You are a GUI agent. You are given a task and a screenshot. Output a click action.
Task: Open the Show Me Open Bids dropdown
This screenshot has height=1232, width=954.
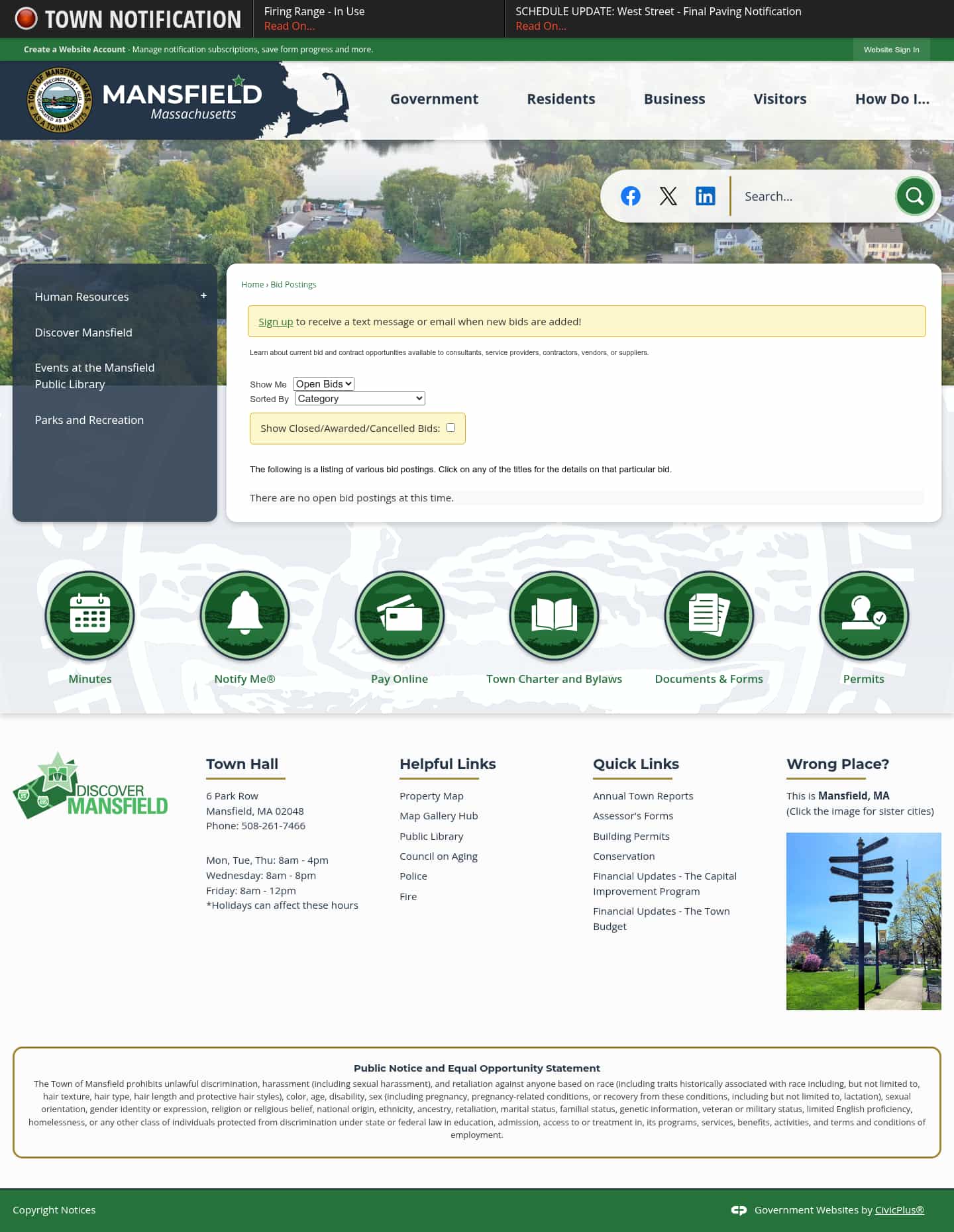coord(323,384)
